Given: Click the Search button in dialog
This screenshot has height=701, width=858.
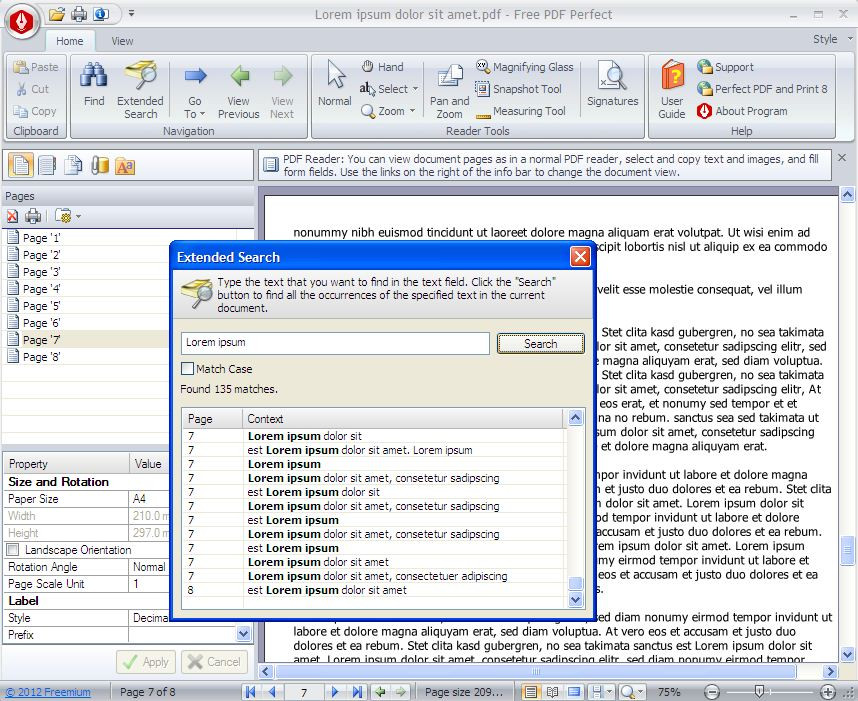Looking at the screenshot, I should click(x=541, y=344).
